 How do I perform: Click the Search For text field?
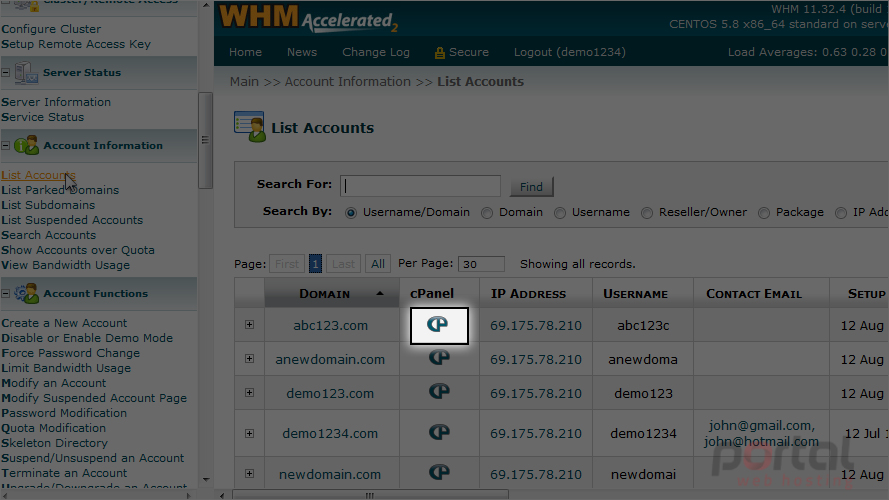(x=420, y=186)
